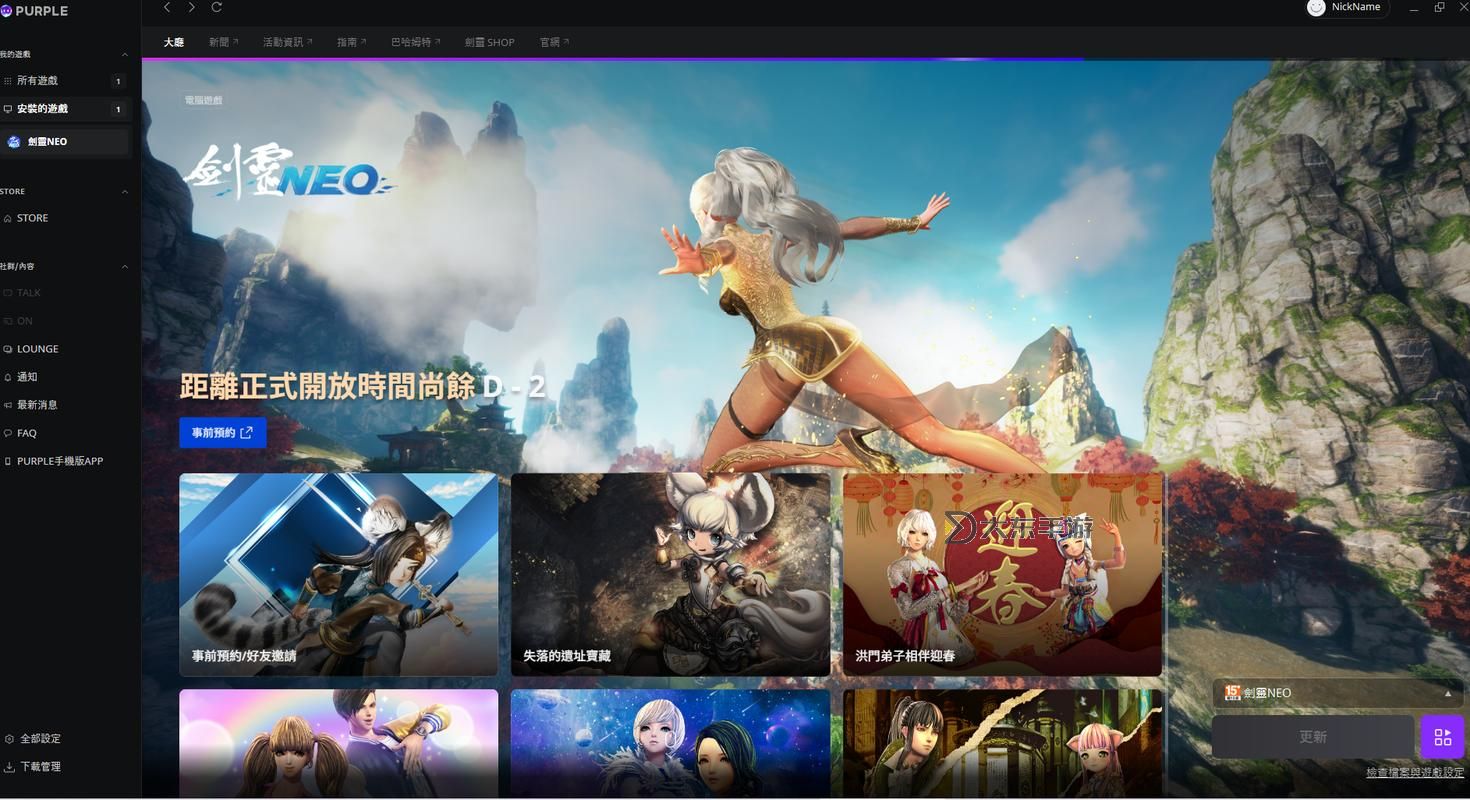1470x800 pixels.
Task: Open TALK in the sidebar
Action: (x=29, y=293)
